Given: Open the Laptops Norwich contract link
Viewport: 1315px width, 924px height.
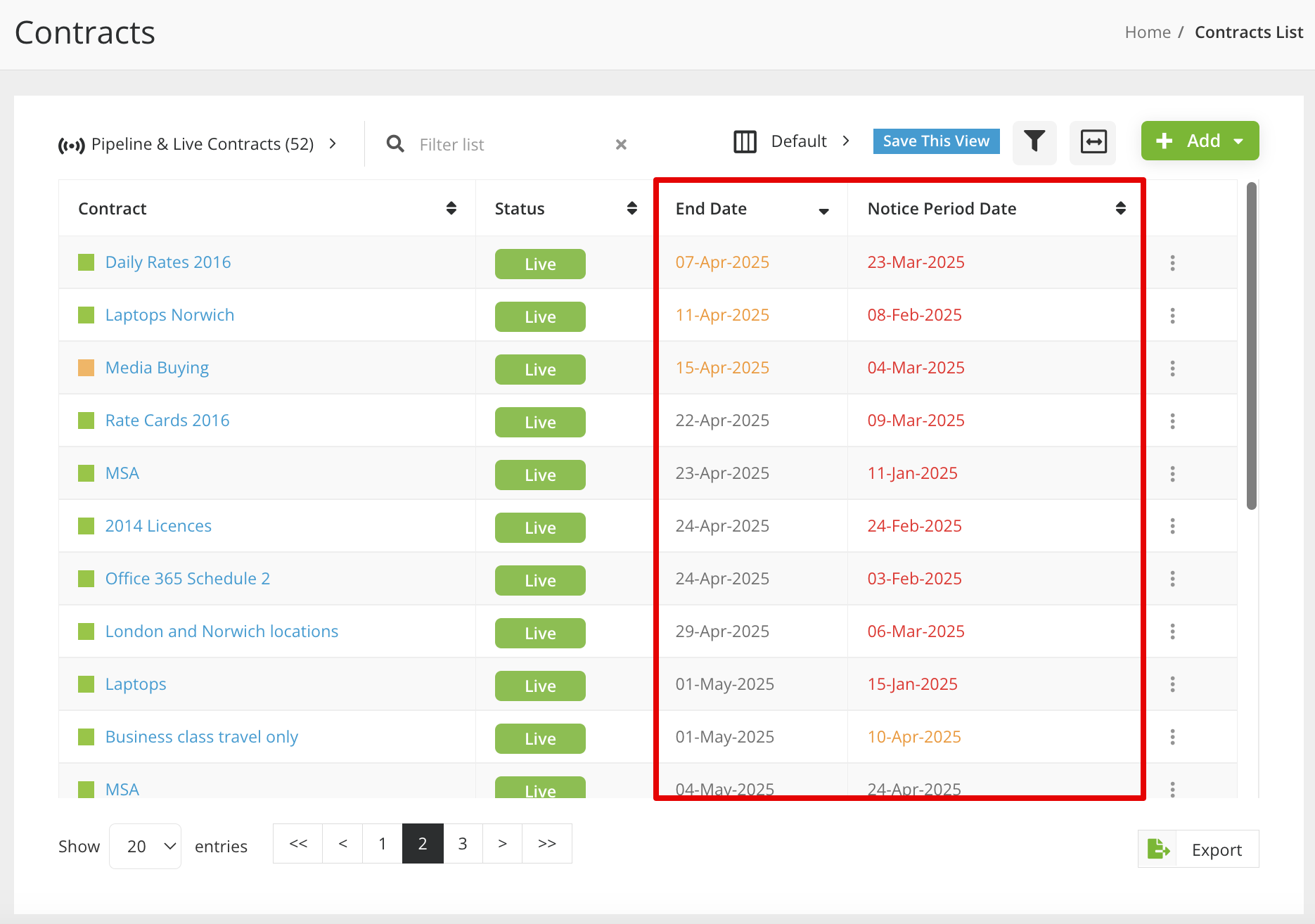Looking at the screenshot, I should coord(169,315).
